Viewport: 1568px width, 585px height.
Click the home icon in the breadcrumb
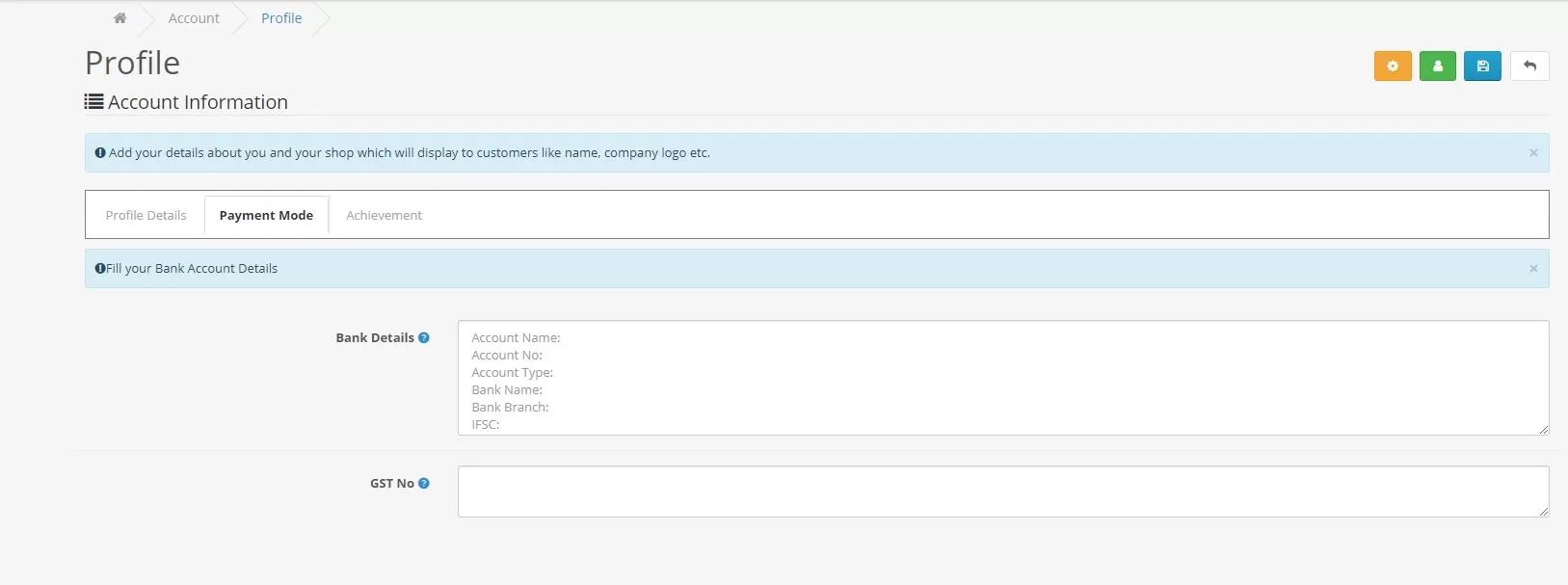pos(120,18)
